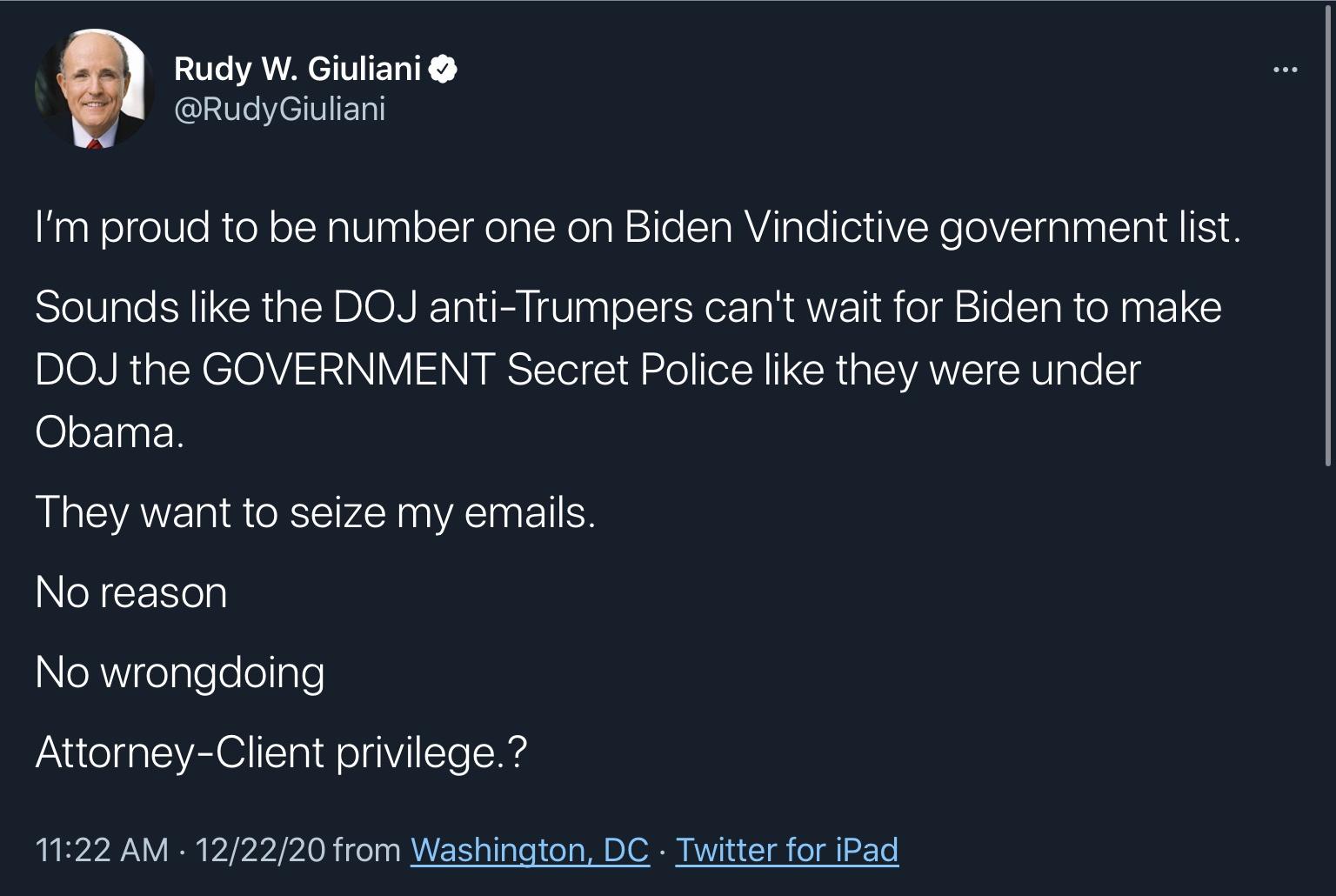The width and height of the screenshot is (1336, 896).
Task: Click the 'No reason' line
Action: (x=130, y=592)
